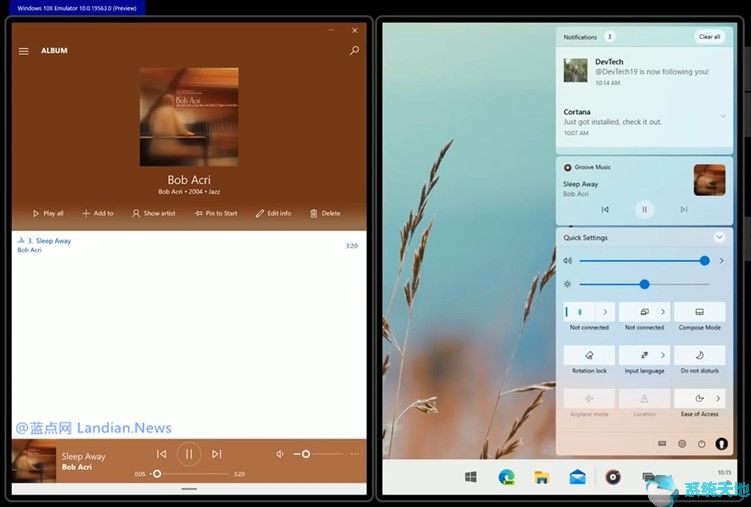Image resolution: width=751 pixels, height=507 pixels.
Task: Open Settings gear in Quick Settings footer
Action: pyautogui.click(x=682, y=444)
